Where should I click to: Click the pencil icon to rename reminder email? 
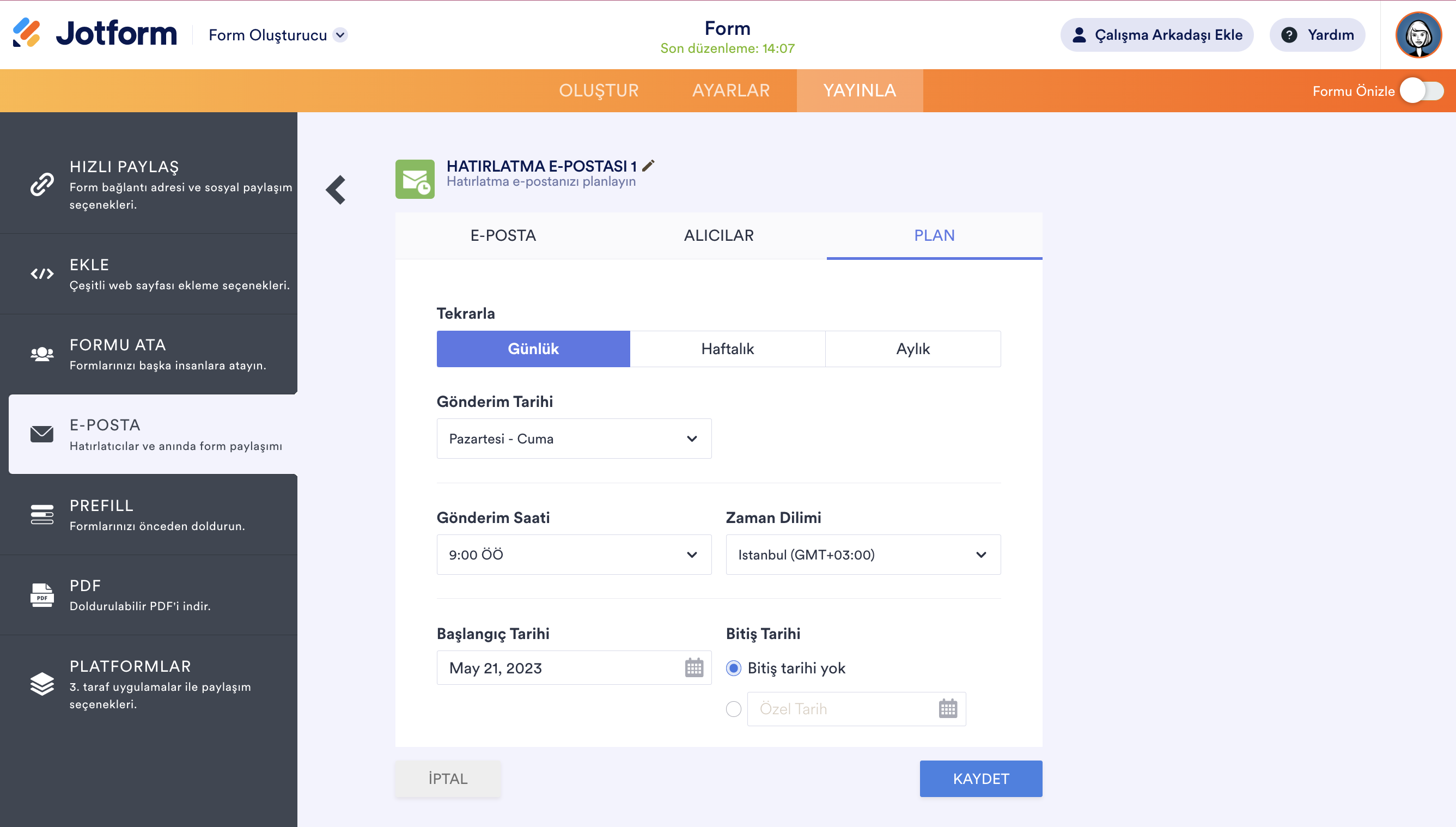pyautogui.click(x=648, y=165)
